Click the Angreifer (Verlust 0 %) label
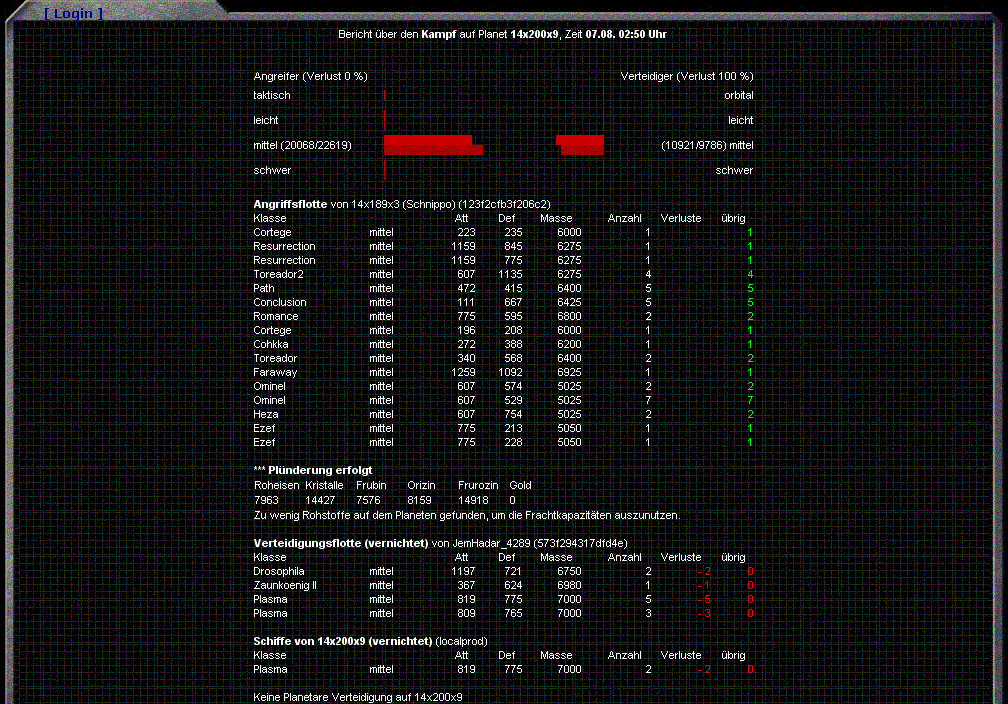Screen dimensions: 1008x704 click(310, 76)
